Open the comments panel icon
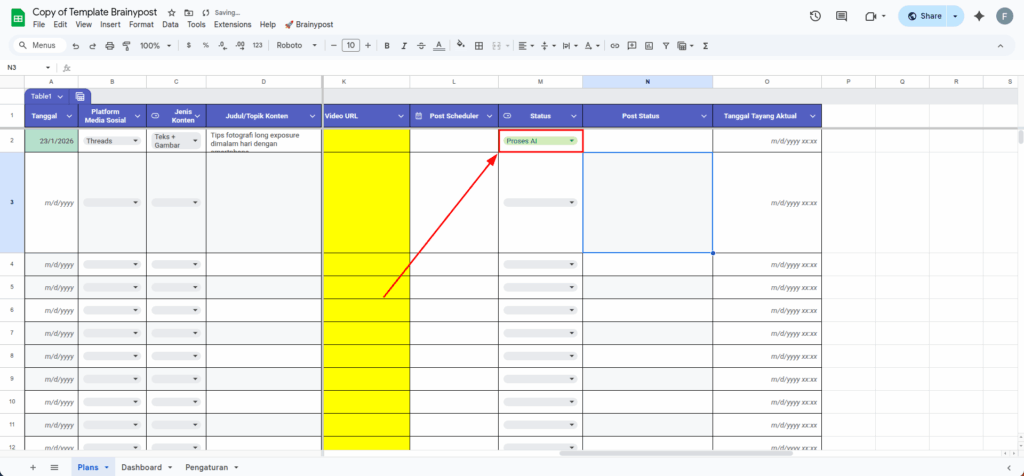Screen dimensions: 1024x476 842,16
